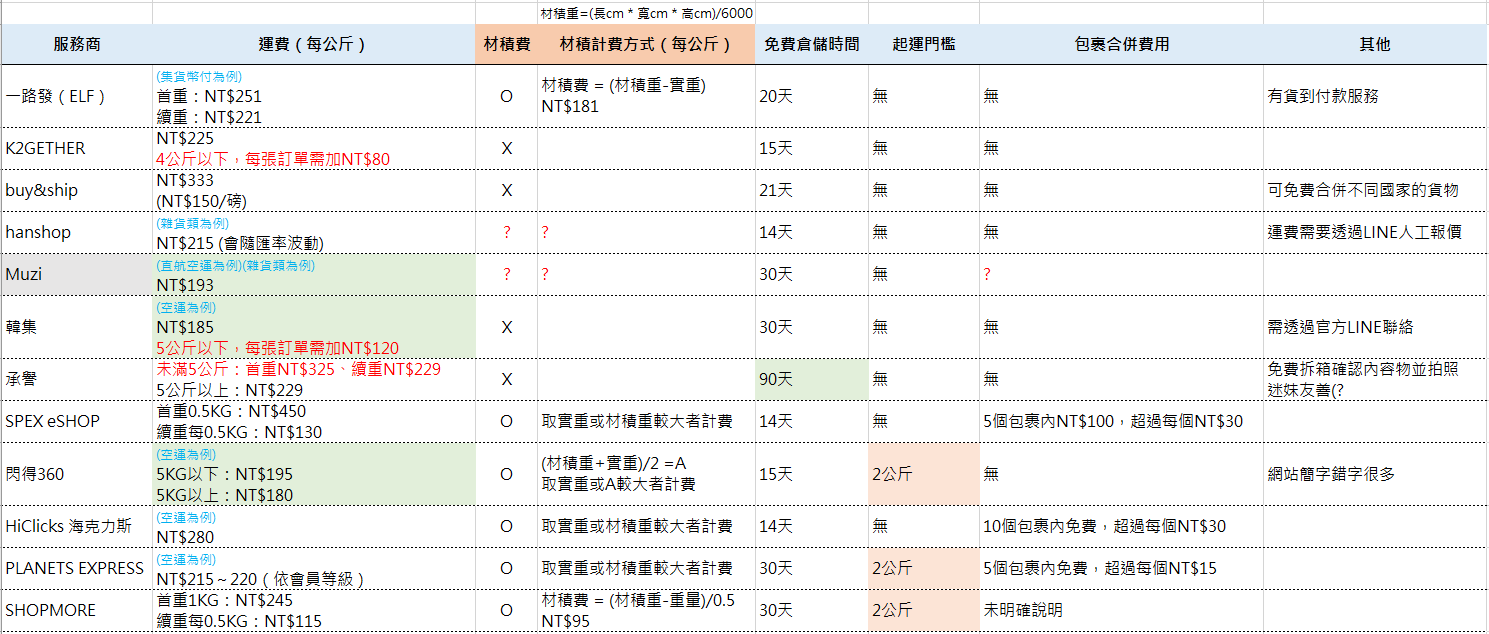1489x634 pixels.
Task: Click the Muzi shipping fee cell NT$193
Action: point(314,274)
